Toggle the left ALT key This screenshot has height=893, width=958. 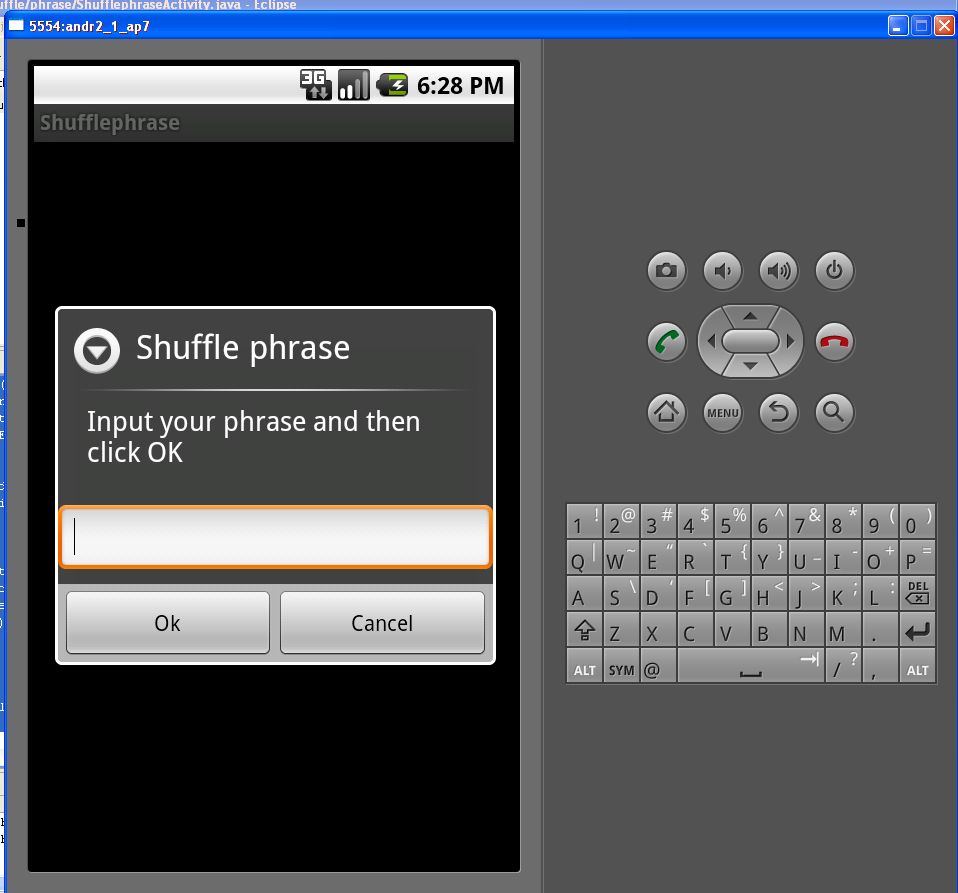[584, 670]
